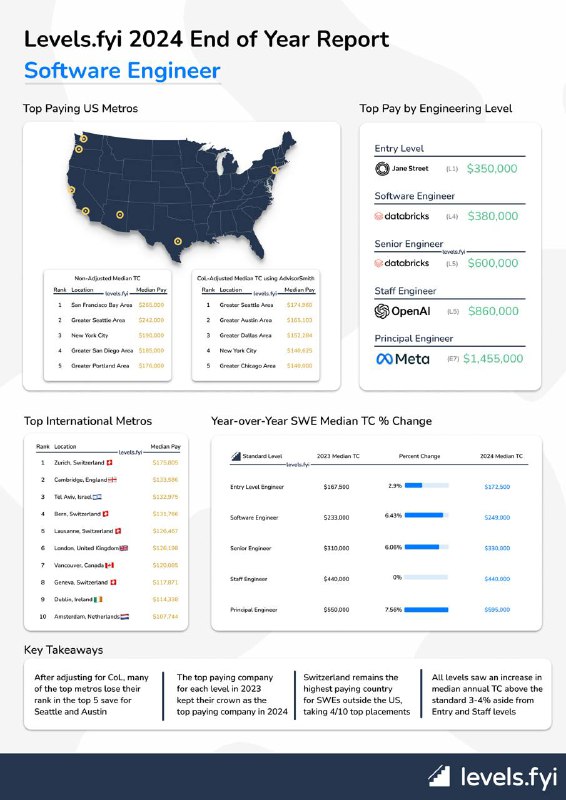Click the OpenAI logo

pyautogui.click(x=403, y=311)
